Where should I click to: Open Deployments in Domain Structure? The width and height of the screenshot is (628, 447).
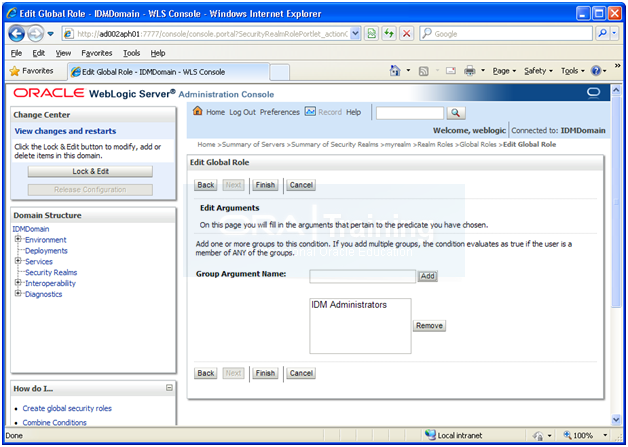pyautogui.click(x=46, y=251)
